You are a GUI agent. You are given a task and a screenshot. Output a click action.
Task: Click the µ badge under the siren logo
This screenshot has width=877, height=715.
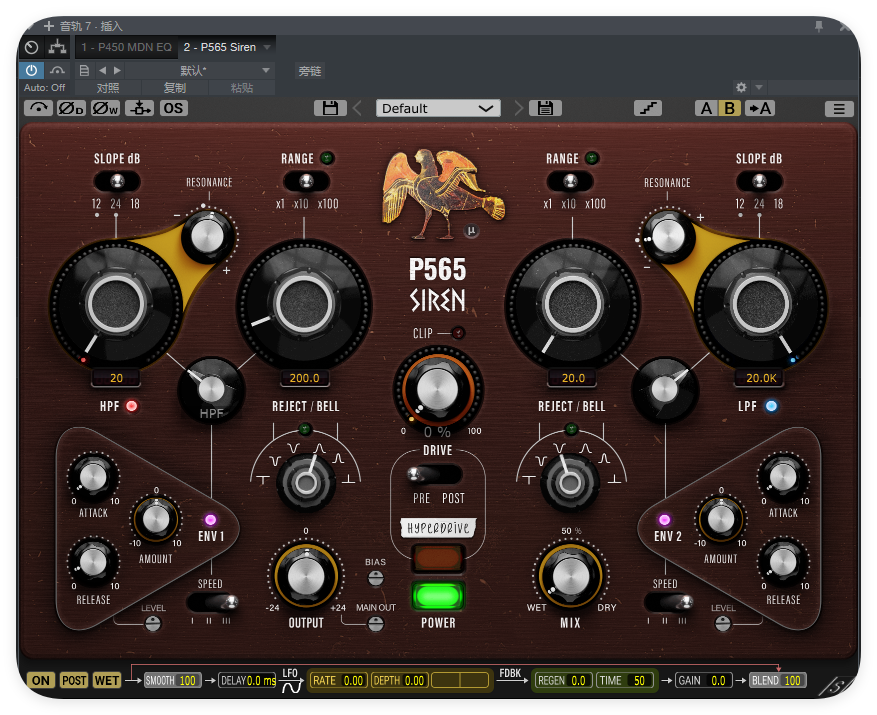471,231
